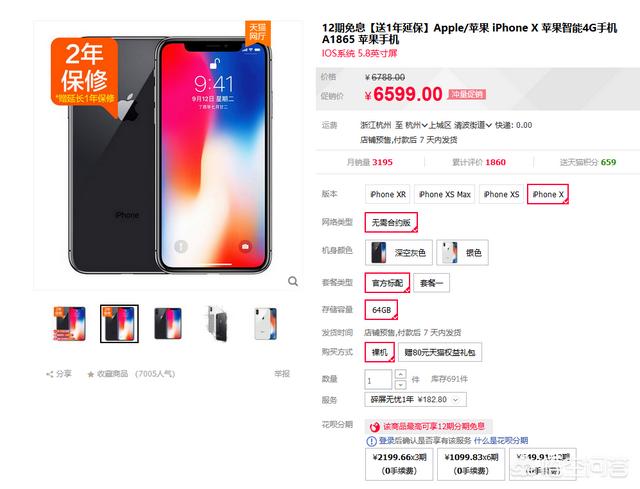This screenshot has width=640, height=489.
Task: Click the info icon beside login confirmation text
Action: click(x=371, y=441)
